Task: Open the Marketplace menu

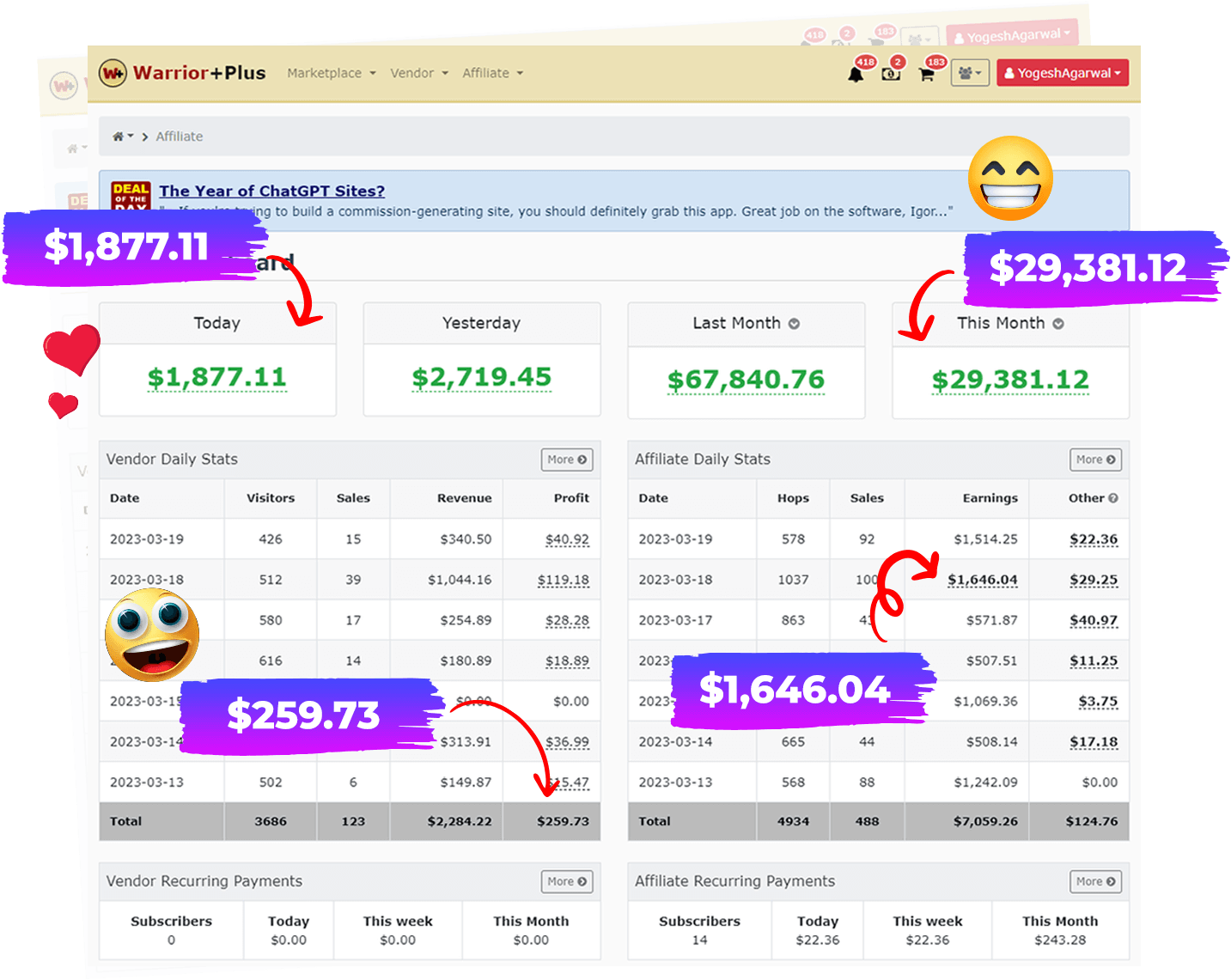Action: point(331,73)
